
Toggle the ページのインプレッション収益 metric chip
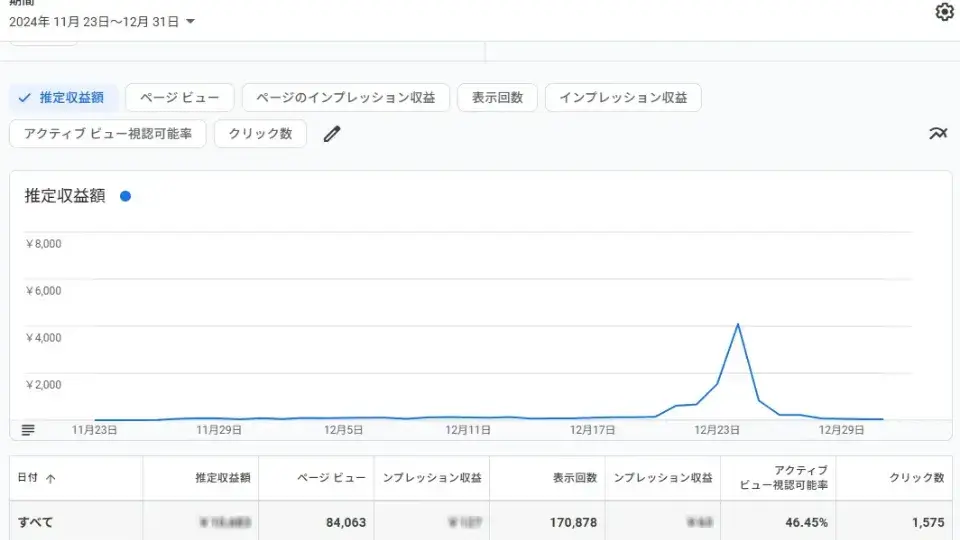pyautogui.click(x=346, y=97)
